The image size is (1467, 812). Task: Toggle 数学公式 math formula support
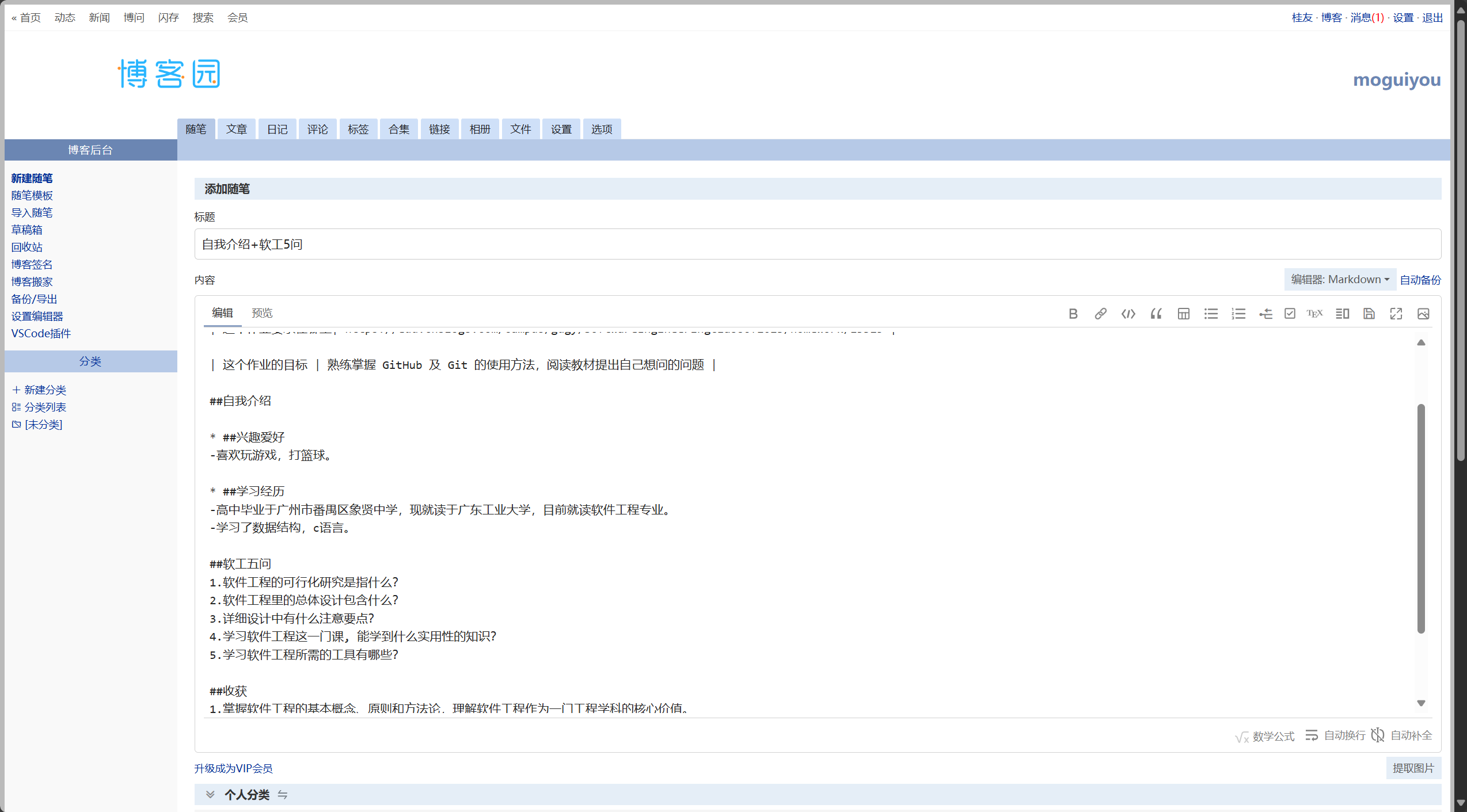[x=1265, y=736]
